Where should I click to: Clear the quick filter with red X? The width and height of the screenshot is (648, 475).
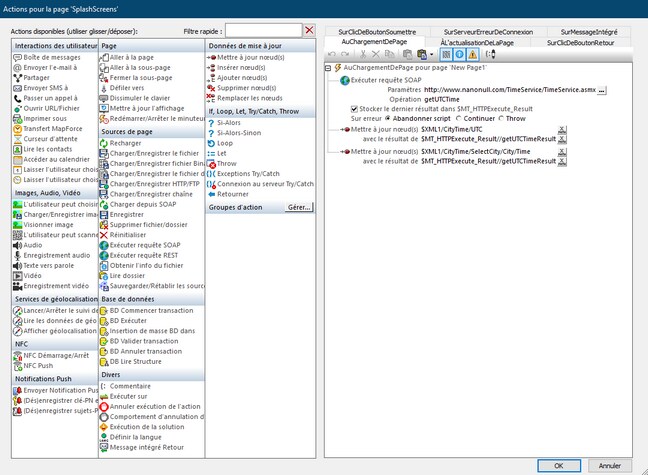(x=309, y=30)
